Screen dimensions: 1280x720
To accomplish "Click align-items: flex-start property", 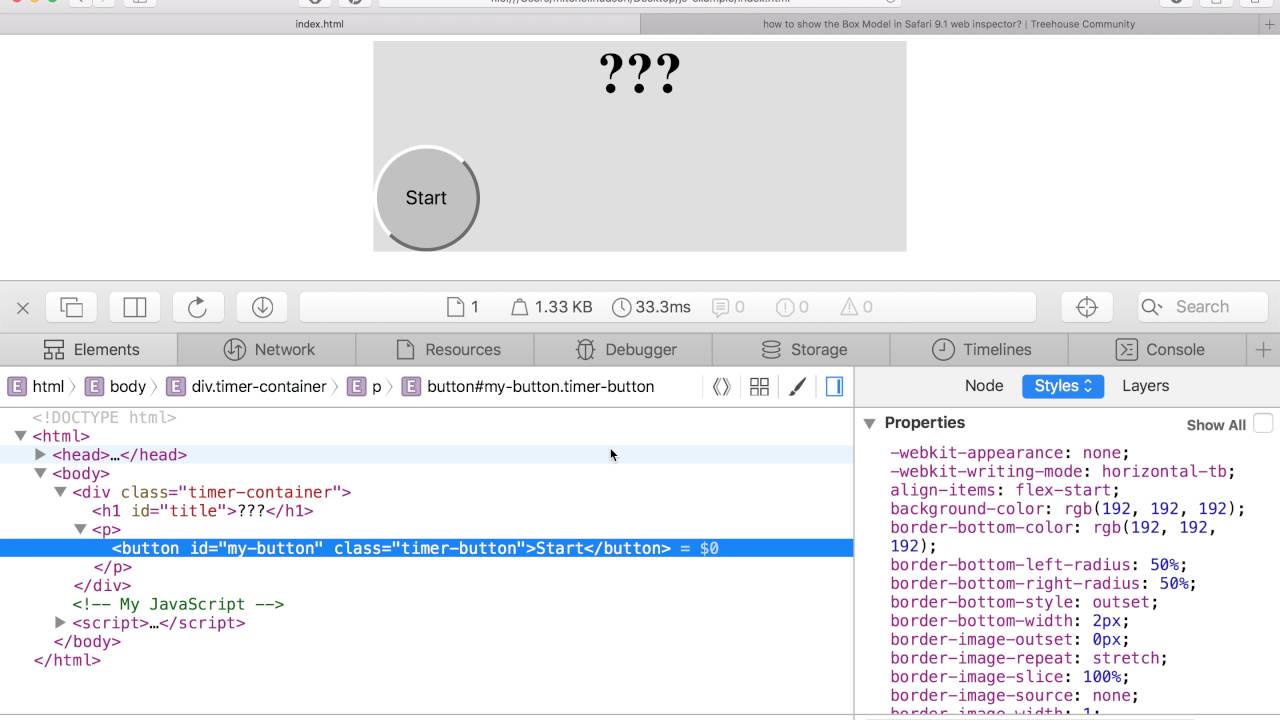I will pyautogui.click(x=1005, y=490).
